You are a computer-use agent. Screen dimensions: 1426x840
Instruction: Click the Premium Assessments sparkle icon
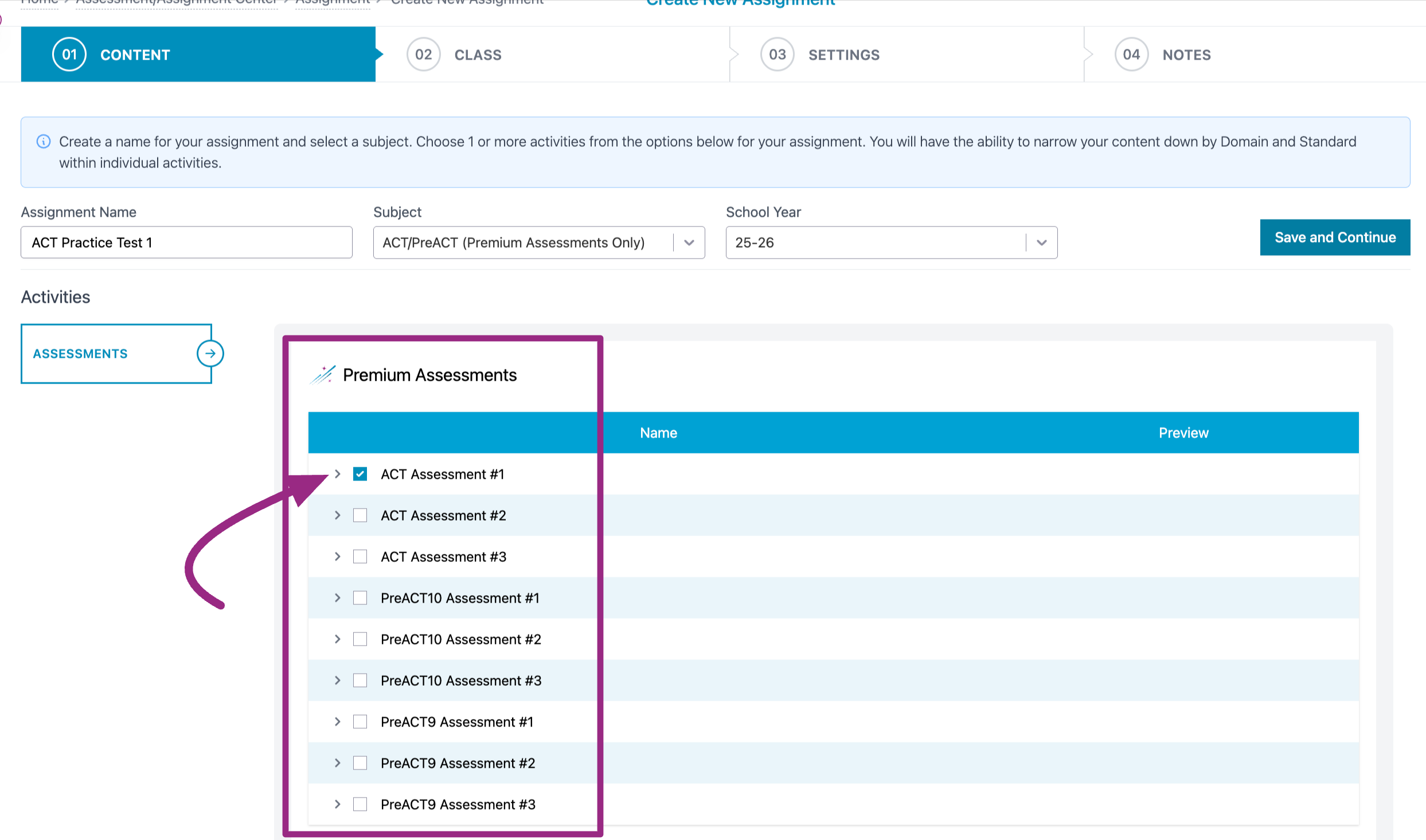[323, 374]
